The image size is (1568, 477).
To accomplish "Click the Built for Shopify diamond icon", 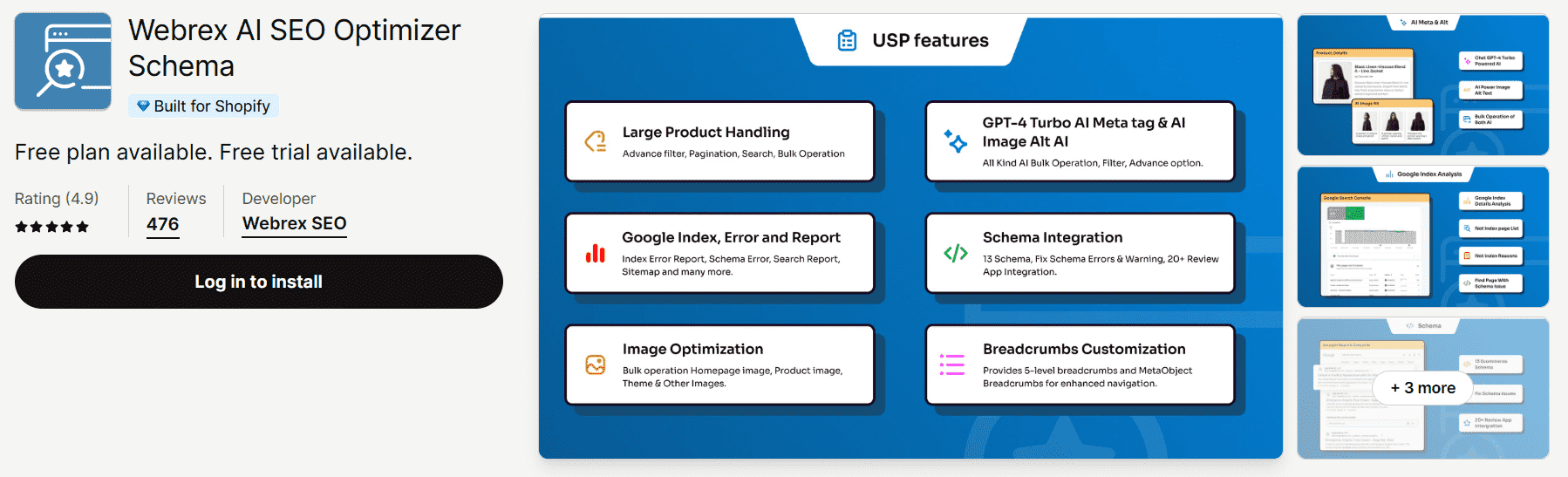I will (x=143, y=106).
